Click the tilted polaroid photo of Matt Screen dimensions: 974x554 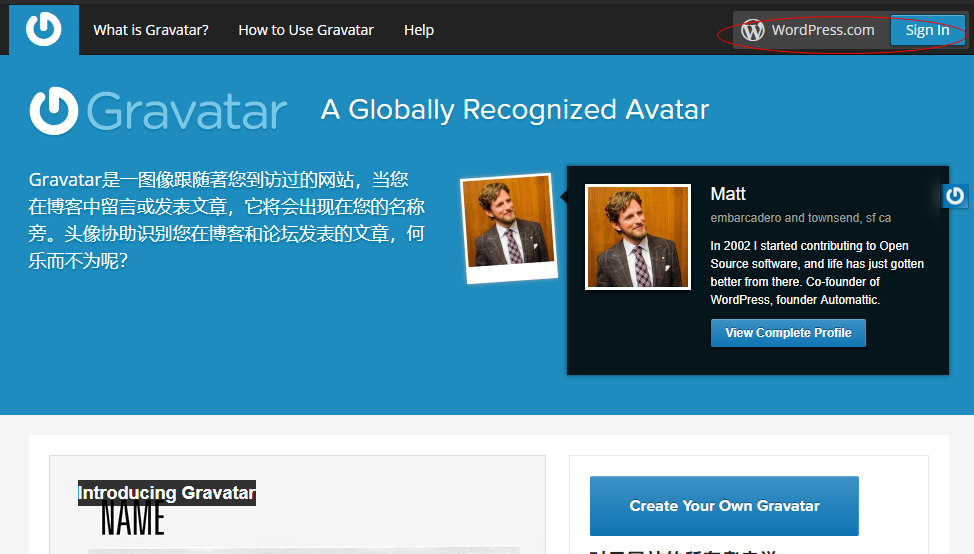[509, 228]
